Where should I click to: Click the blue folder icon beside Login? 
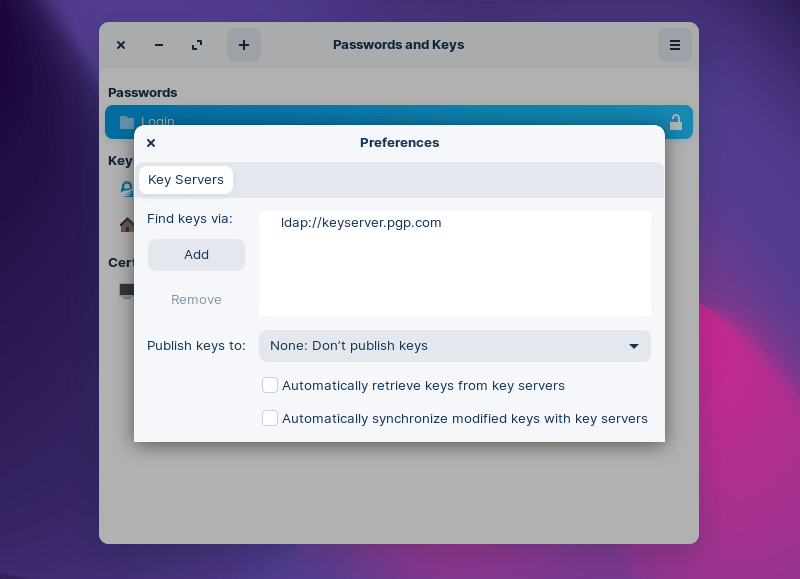click(127, 121)
